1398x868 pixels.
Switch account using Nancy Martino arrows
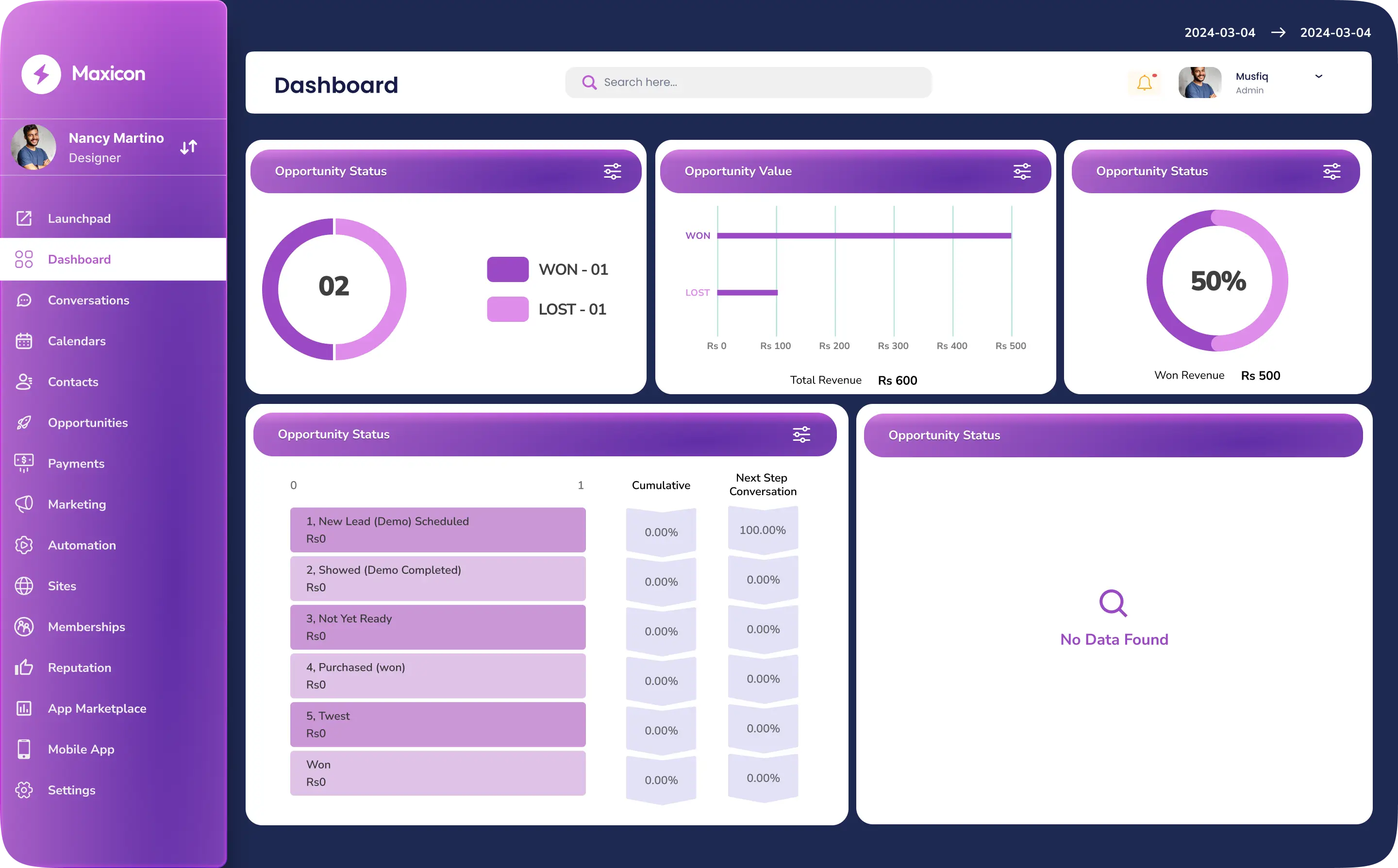188,147
